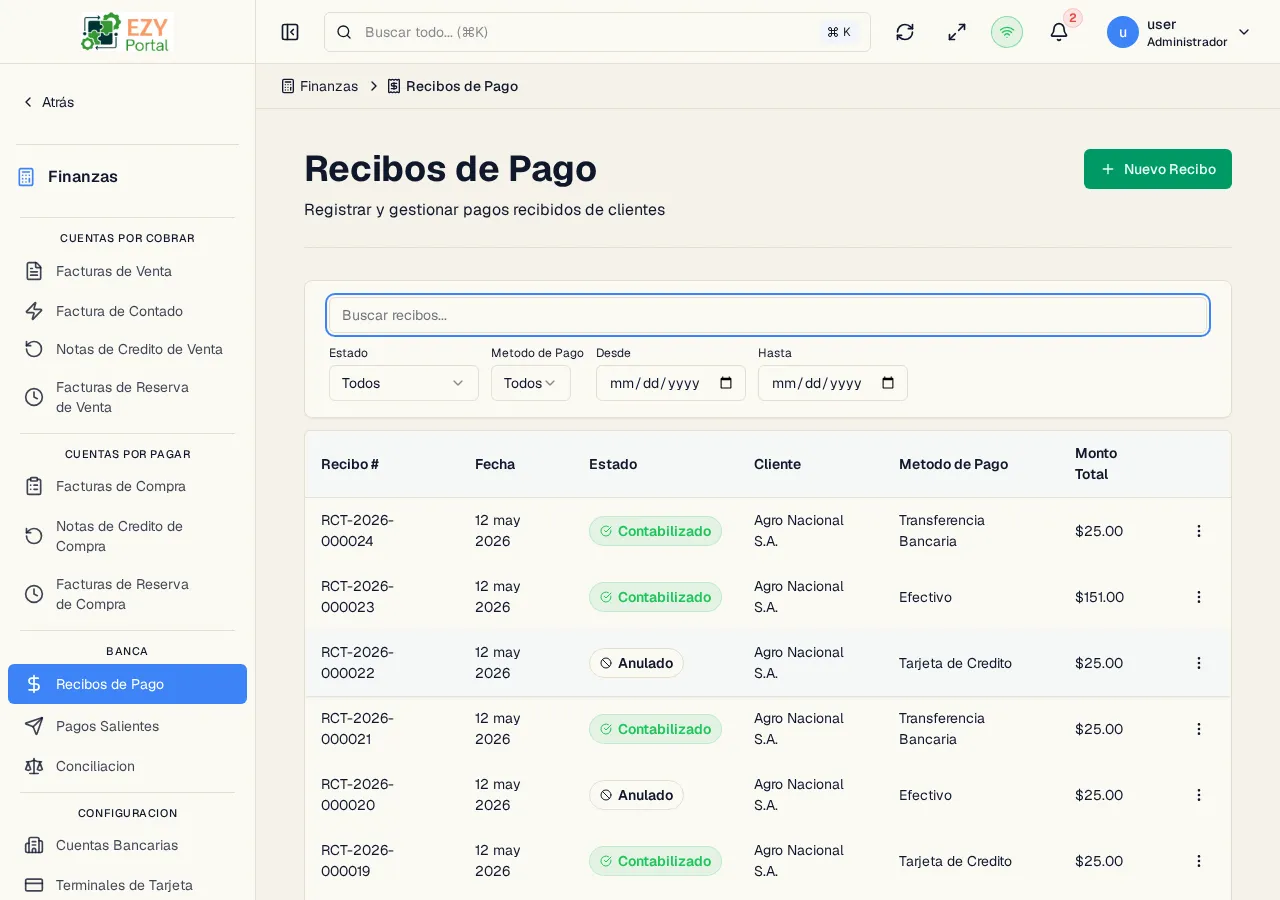Open actions menu for RCT-2026-000024
This screenshot has width=1280, height=900.
pos(1199,531)
